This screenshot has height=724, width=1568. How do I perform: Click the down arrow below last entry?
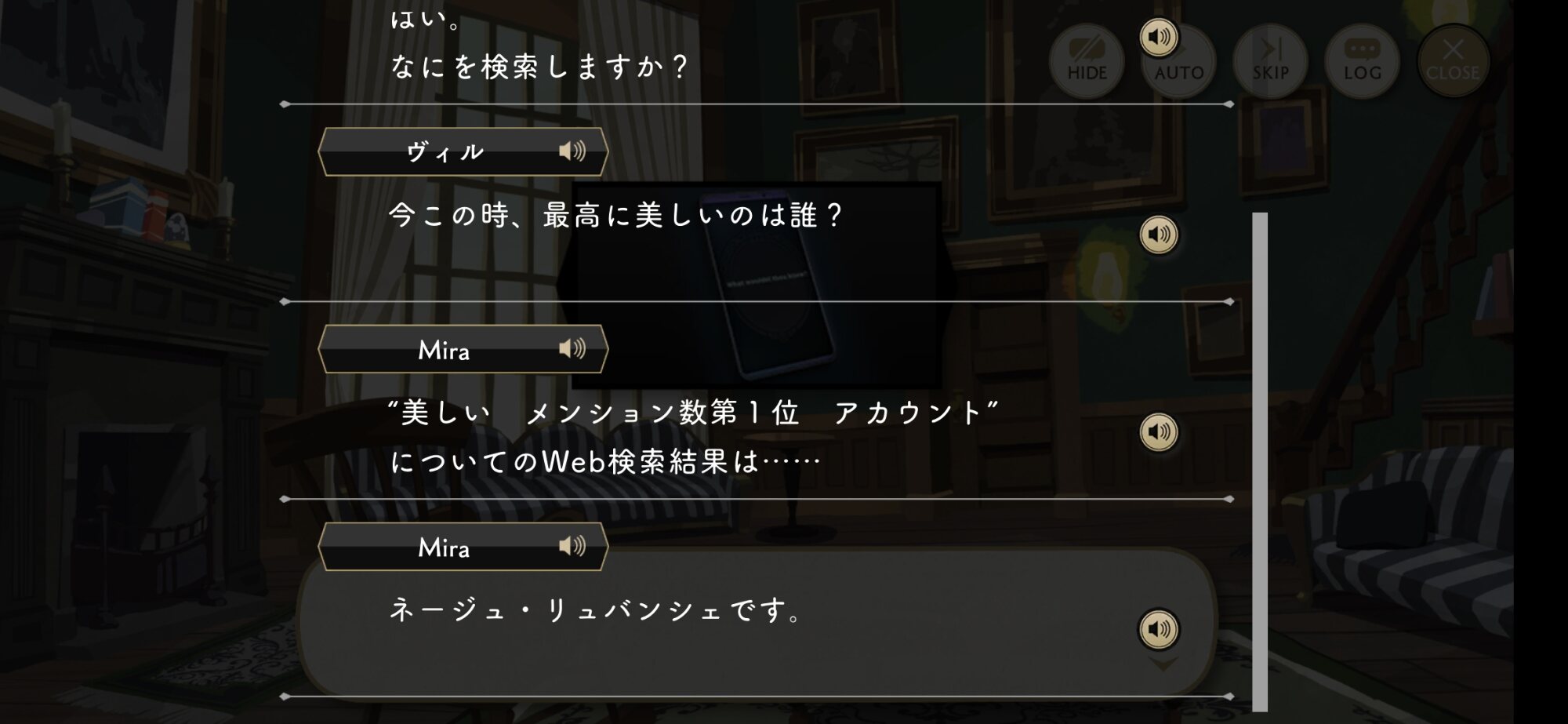pyautogui.click(x=1163, y=665)
